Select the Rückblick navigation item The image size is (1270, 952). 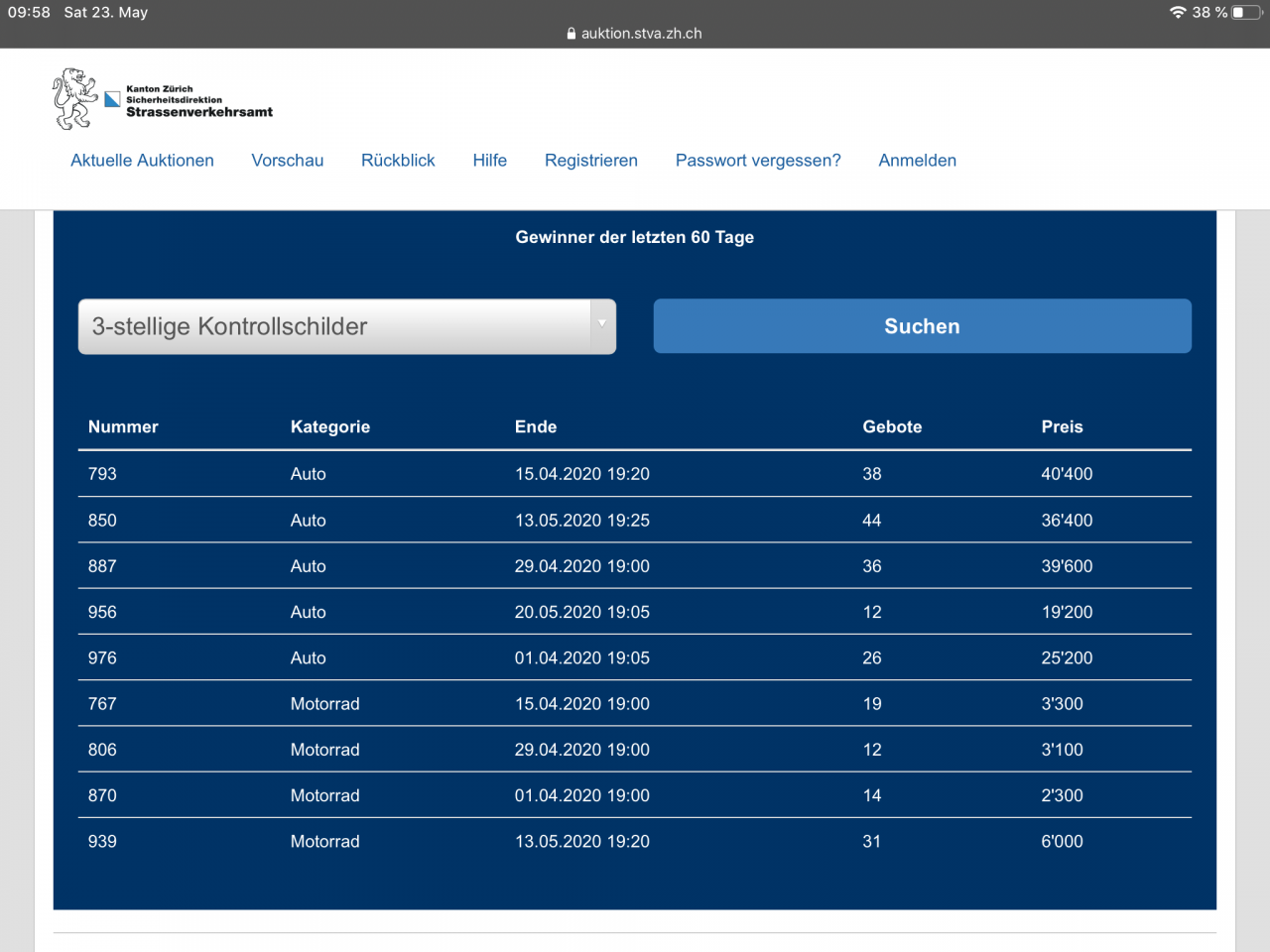tap(398, 161)
